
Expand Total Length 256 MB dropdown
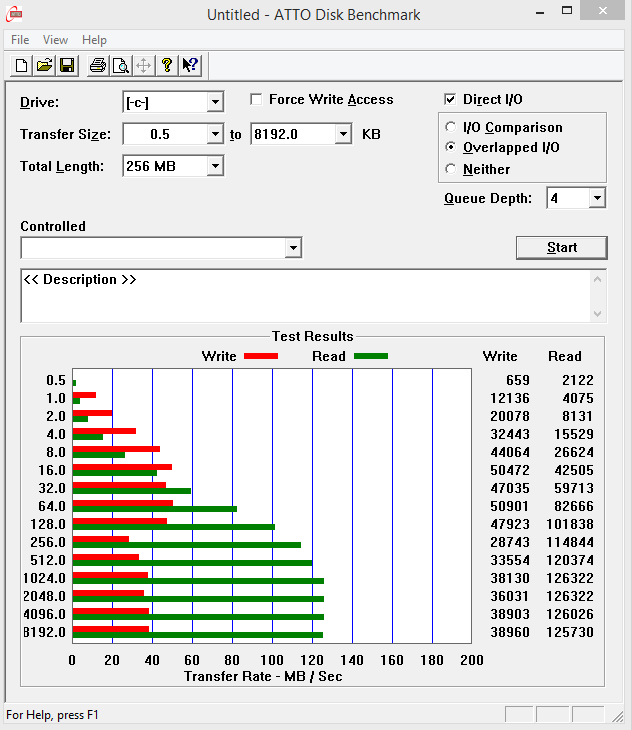point(215,166)
